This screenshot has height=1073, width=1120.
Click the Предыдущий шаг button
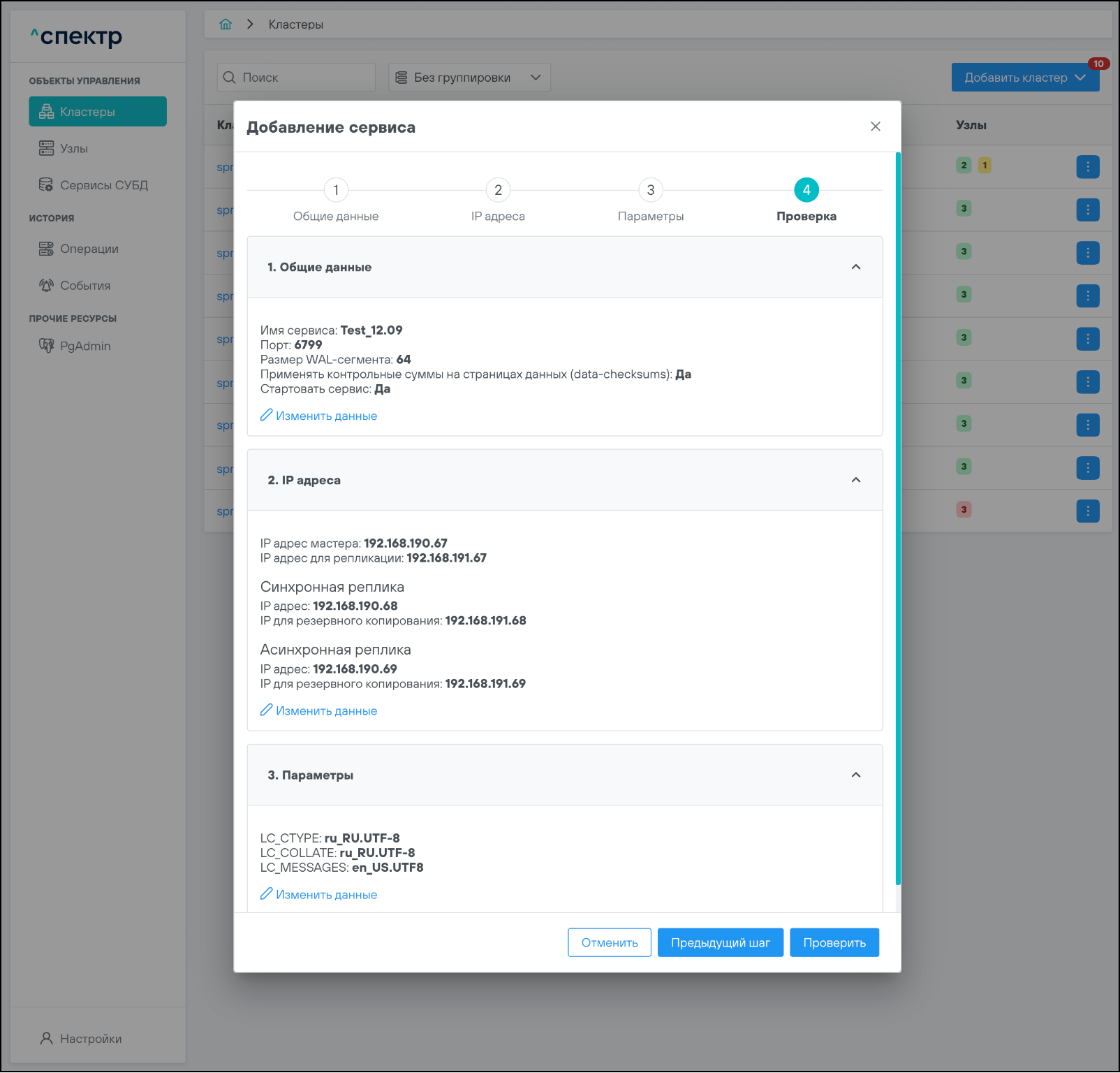pos(720,942)
